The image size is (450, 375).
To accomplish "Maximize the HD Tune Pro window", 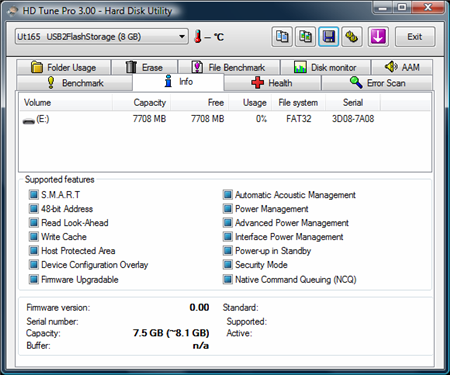I will [402, 8].
